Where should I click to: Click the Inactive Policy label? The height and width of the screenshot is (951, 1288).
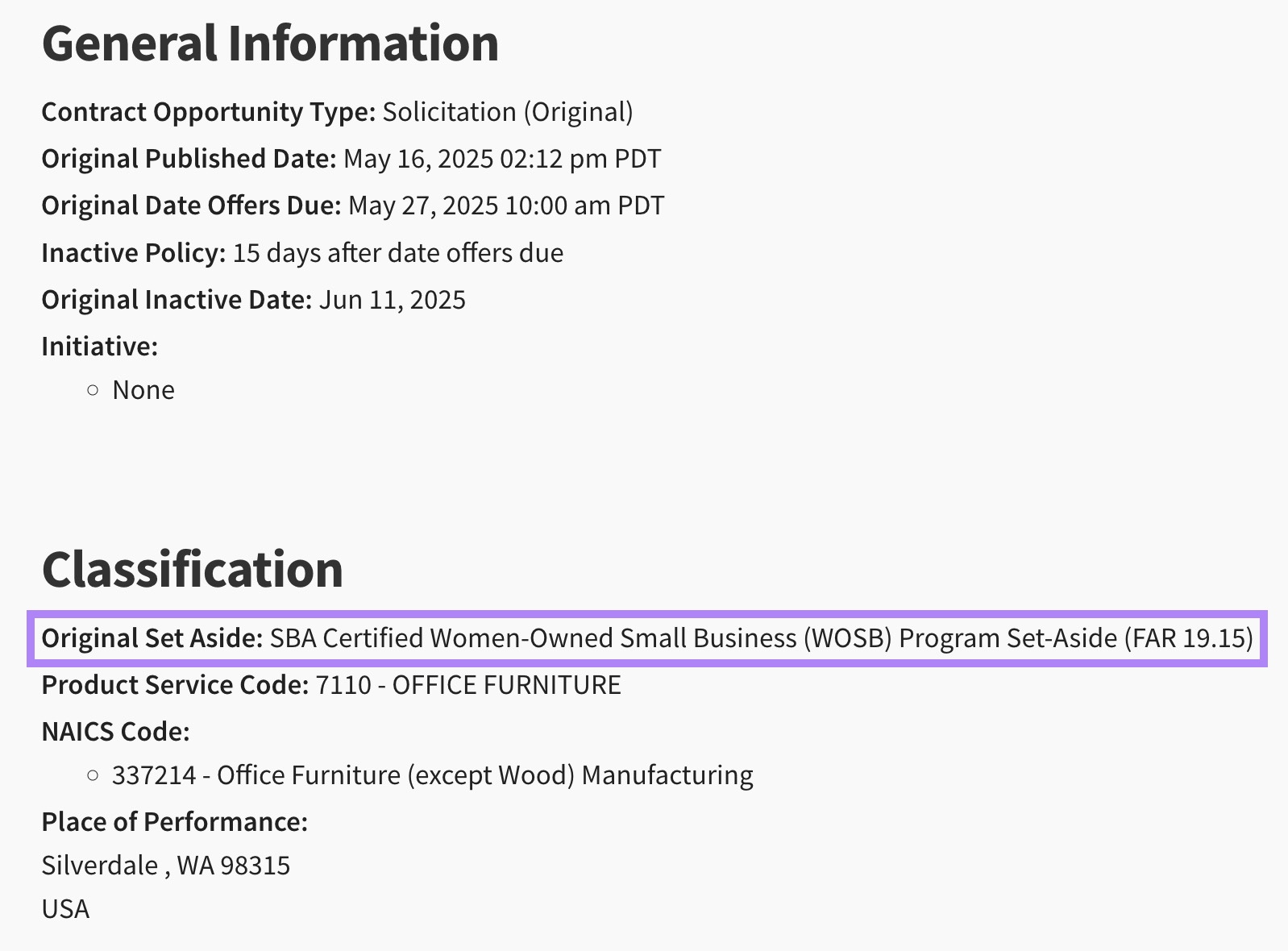(133, 253)
